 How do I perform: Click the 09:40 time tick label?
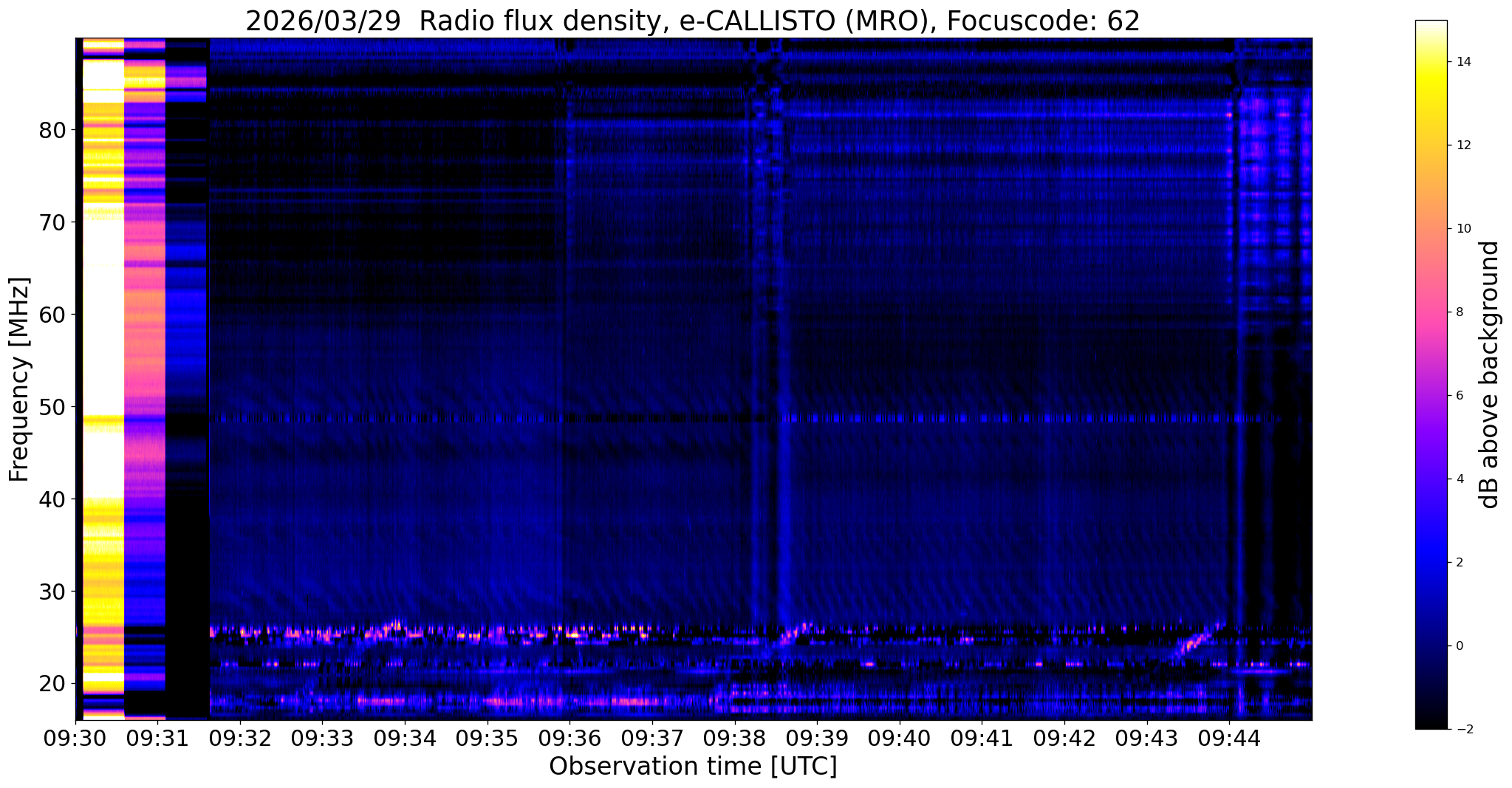(x=900, y=737)
